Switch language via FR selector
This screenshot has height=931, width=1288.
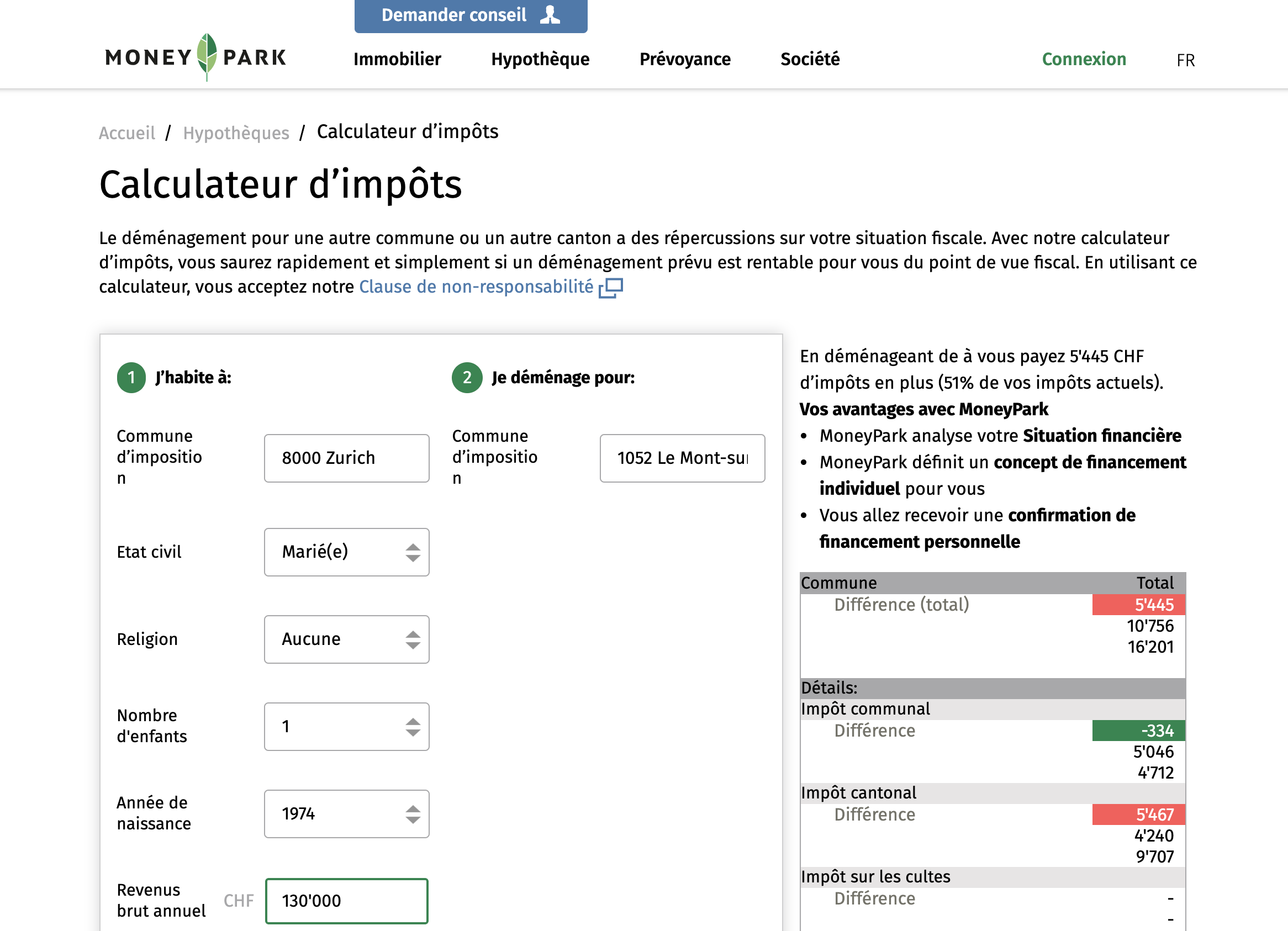tap(1185, 60)
